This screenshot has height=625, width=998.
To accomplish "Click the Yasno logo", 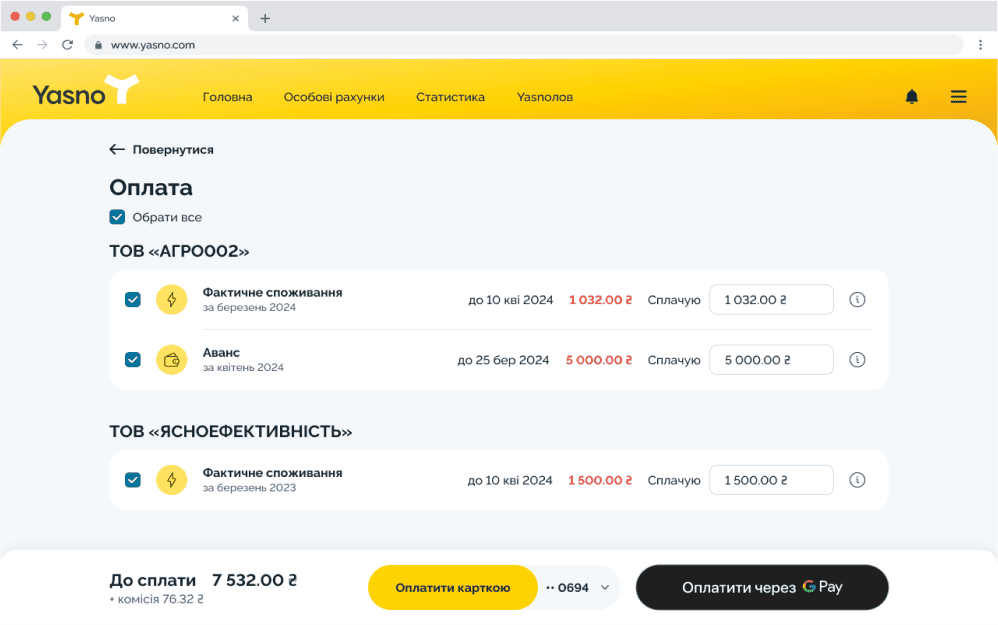I will (85, 90).
